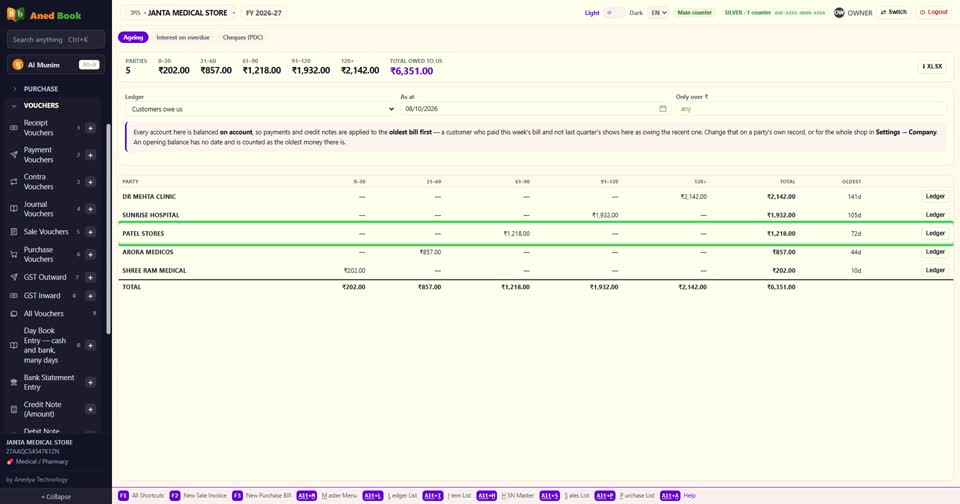Click the Credit Note (Amount) icon

click(x=14, y=409)
